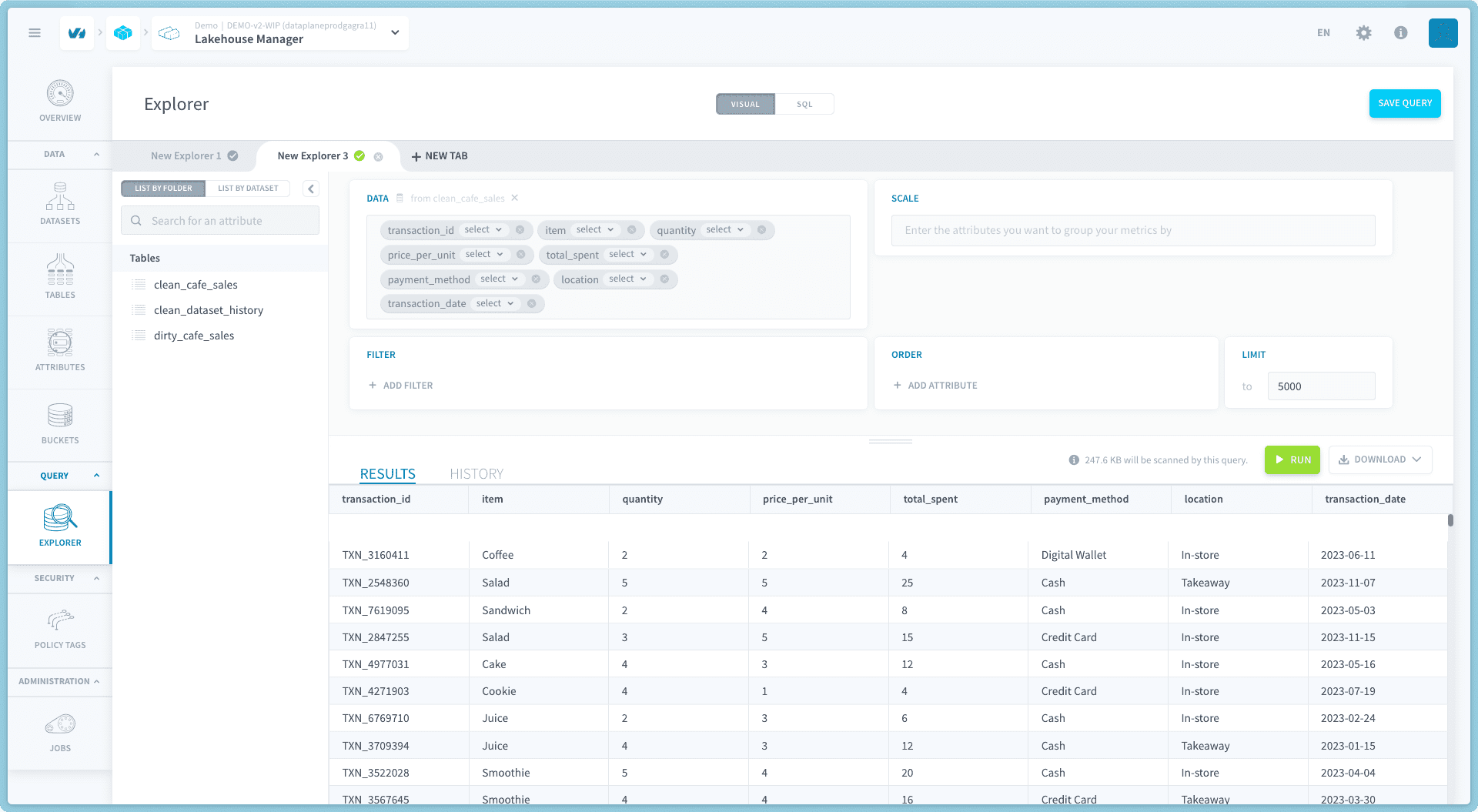Select the dirty_cafe_sales table
Image resolution: width=1478 pixels, height=812 pixels.
(x=194, y=336)
